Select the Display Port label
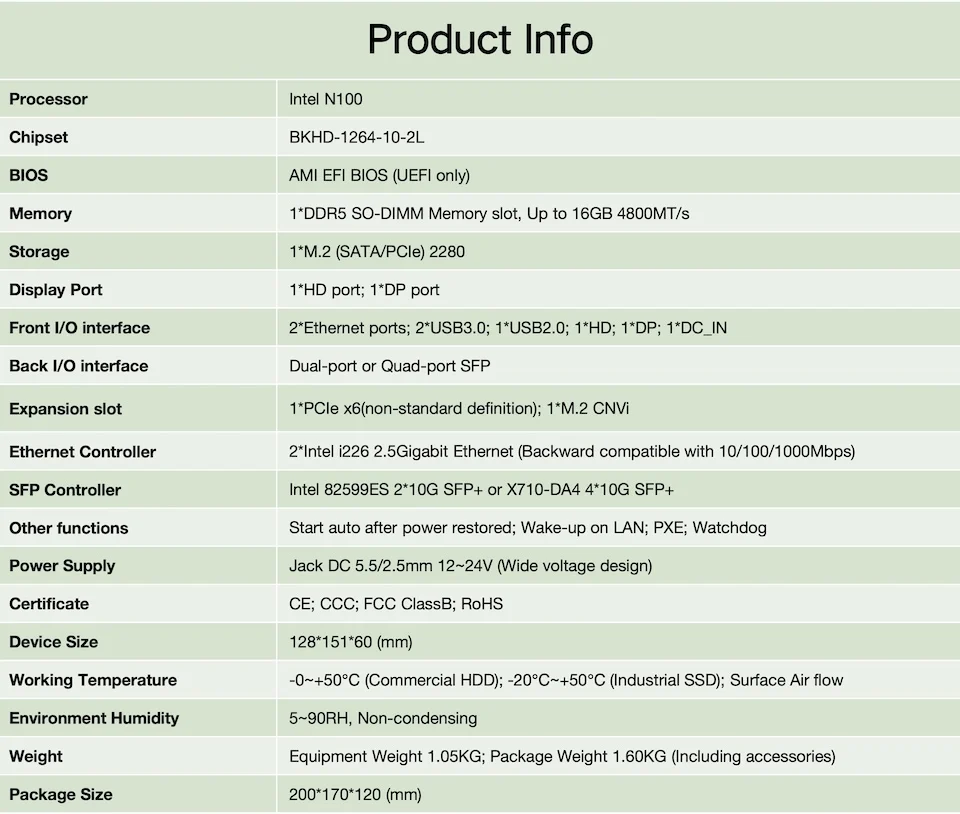The image size is (960, 814). pos(56,290)
